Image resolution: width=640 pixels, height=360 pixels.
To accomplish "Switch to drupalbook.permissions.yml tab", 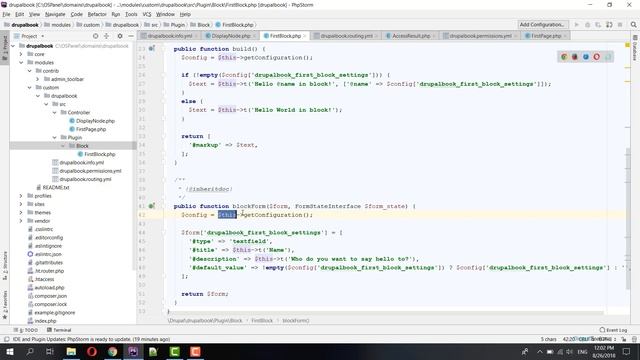I will point(480,36).
